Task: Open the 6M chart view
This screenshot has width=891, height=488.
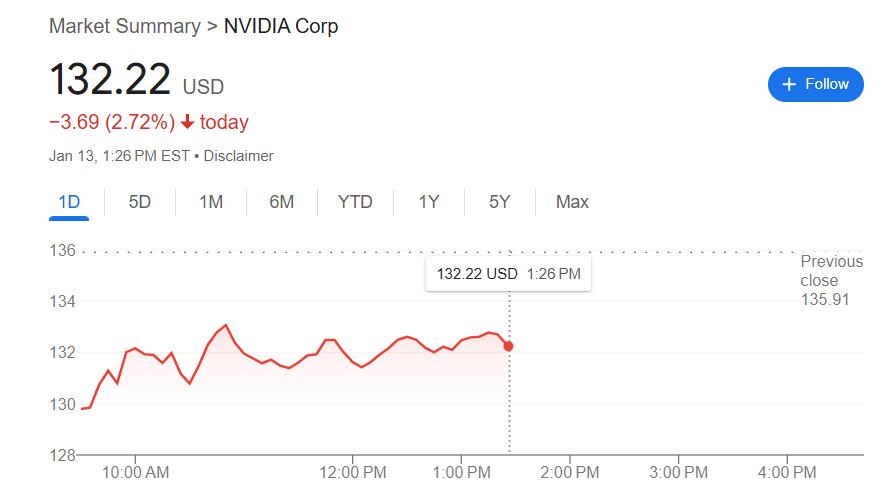Action: (282, 202)
